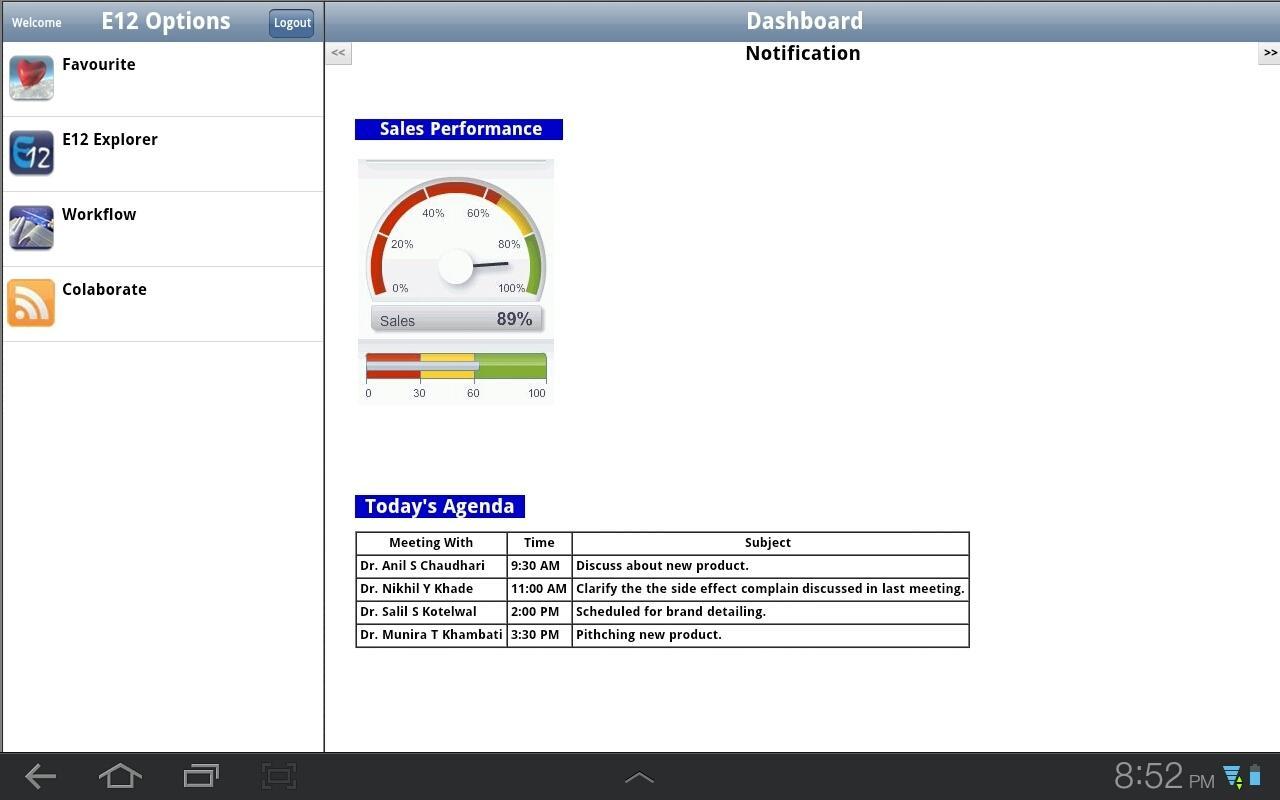Image resolution: width=1280 pixels, height=800 pixels.
Task: Go to next panel with >> arrow
Action: point(1269,53)
